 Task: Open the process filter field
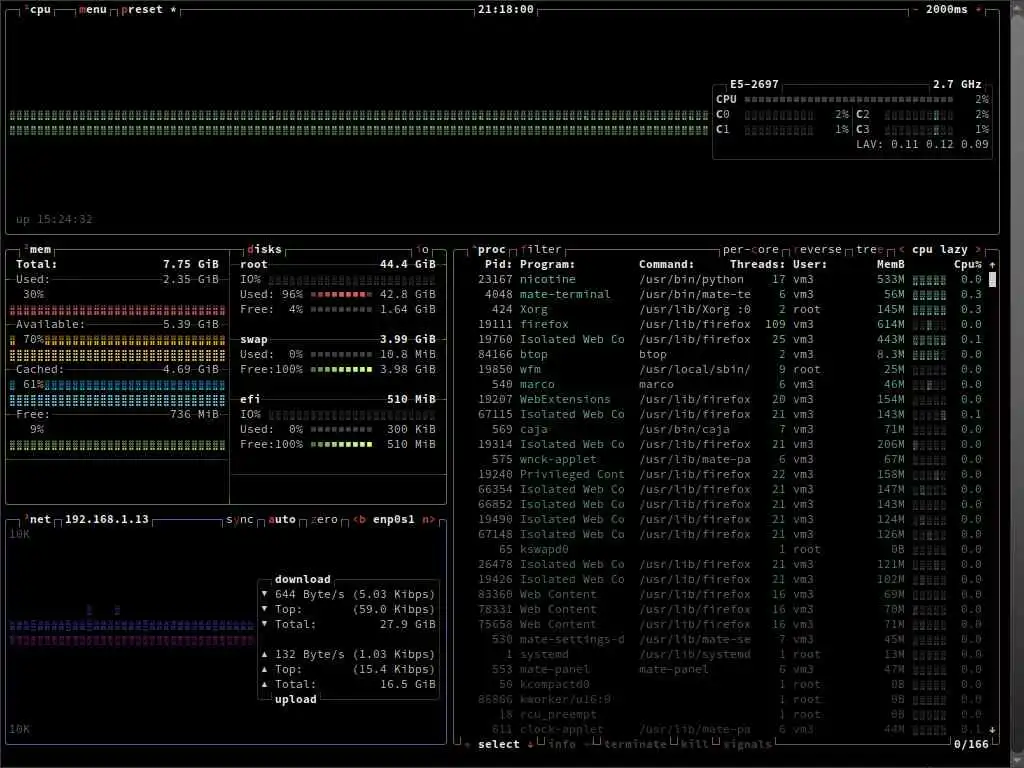pyautogui.click(x=541, y=249)
